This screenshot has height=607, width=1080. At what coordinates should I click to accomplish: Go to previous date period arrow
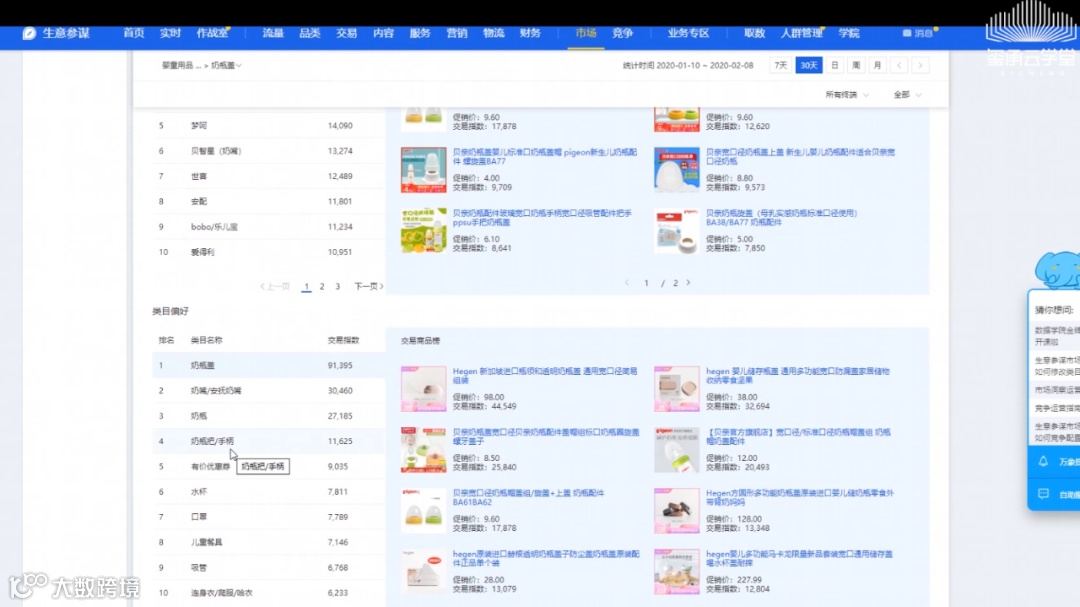pyautogui.click(x=899, y=65)
